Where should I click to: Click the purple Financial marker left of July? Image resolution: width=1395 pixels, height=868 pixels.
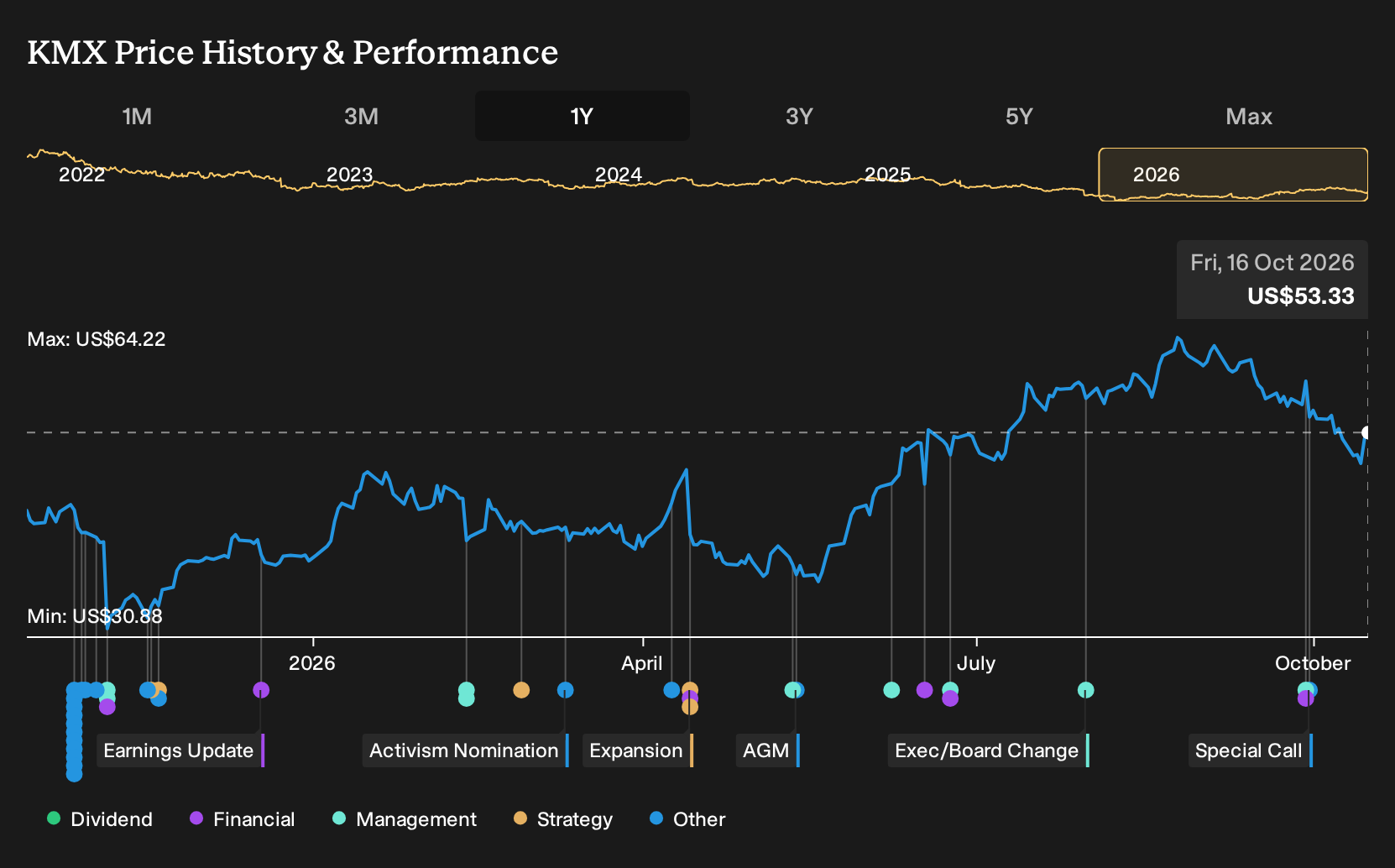coord(924,690)
